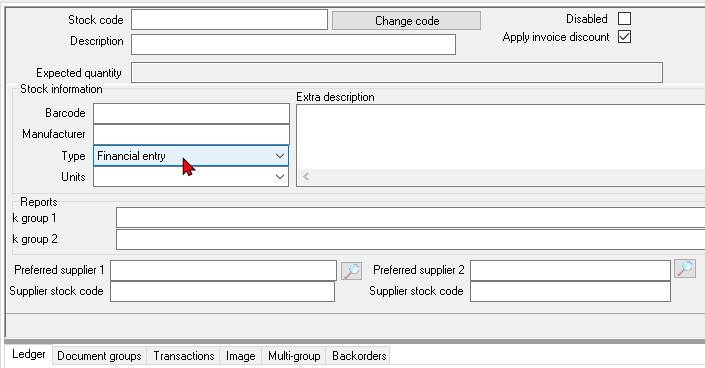
Task: Click the Preferred supplier 1 field
Action: 223,270
